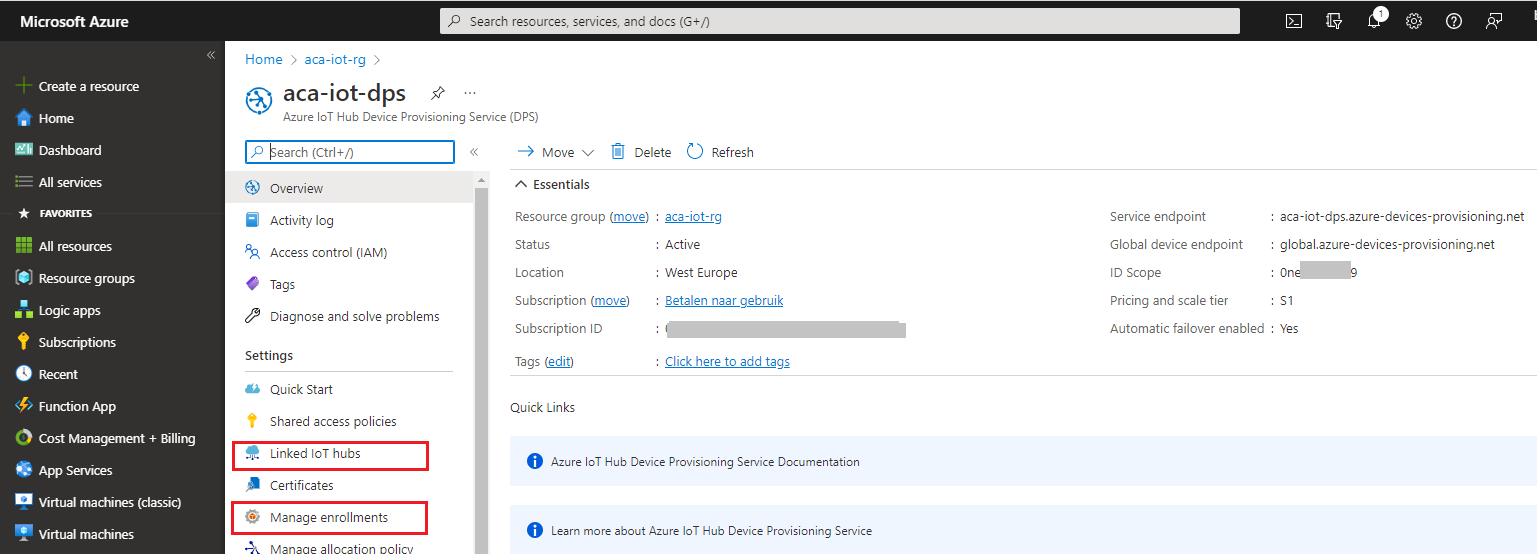The image size is (1537, 554).
Task: Pin aca-iot-dps to dashboard
Action: point(437,93)
